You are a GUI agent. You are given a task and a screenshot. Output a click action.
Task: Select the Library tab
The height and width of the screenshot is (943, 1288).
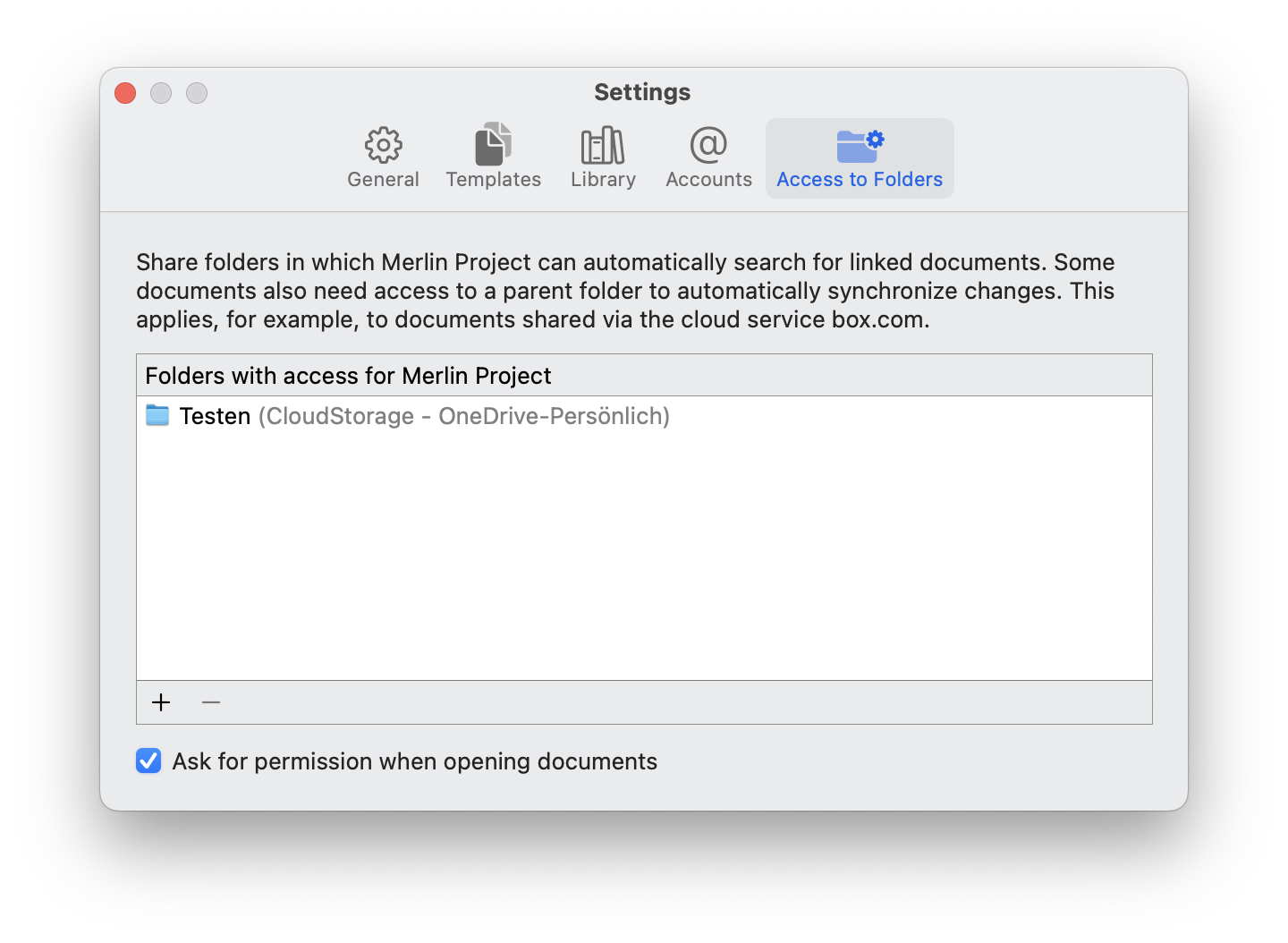click(602, 157)
